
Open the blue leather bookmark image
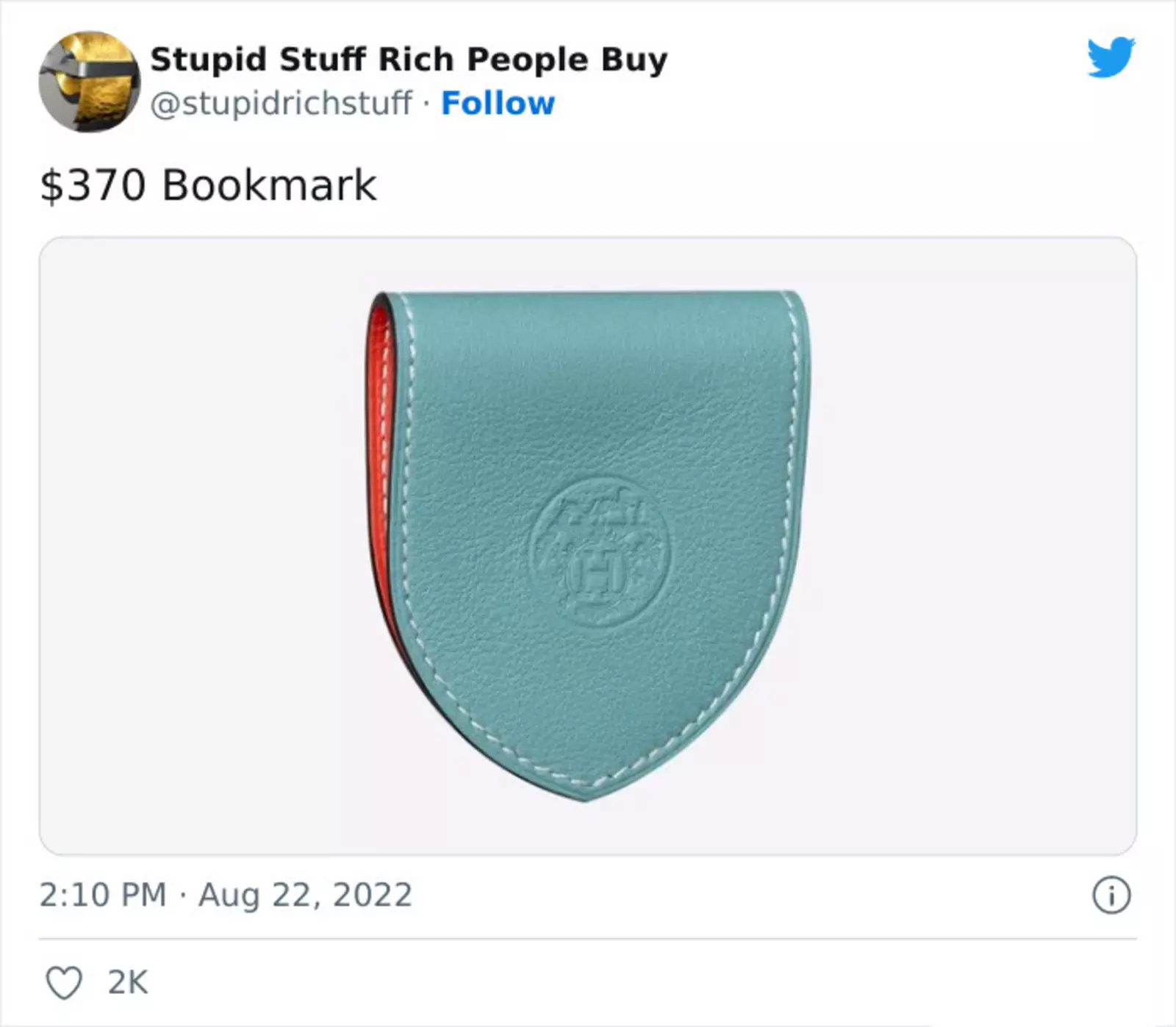[588, 545]
